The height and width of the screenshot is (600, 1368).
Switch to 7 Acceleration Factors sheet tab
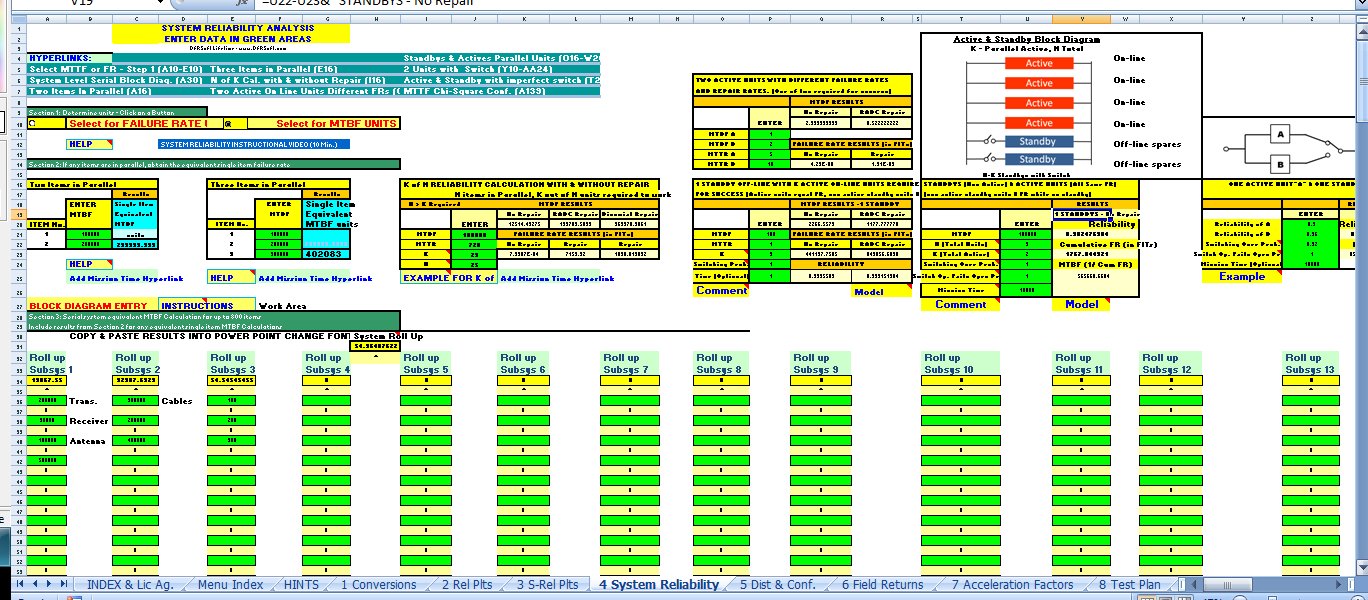pyautogui.click(x=1012, y=585)
